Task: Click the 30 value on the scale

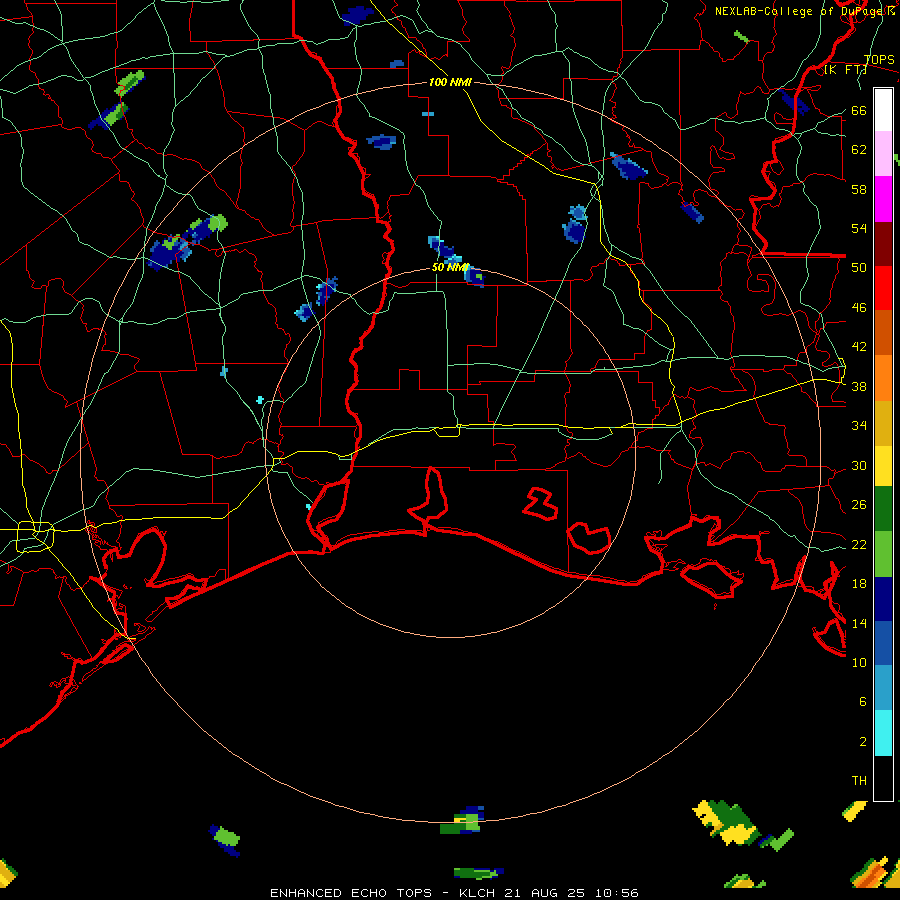Action: (859, 465)
